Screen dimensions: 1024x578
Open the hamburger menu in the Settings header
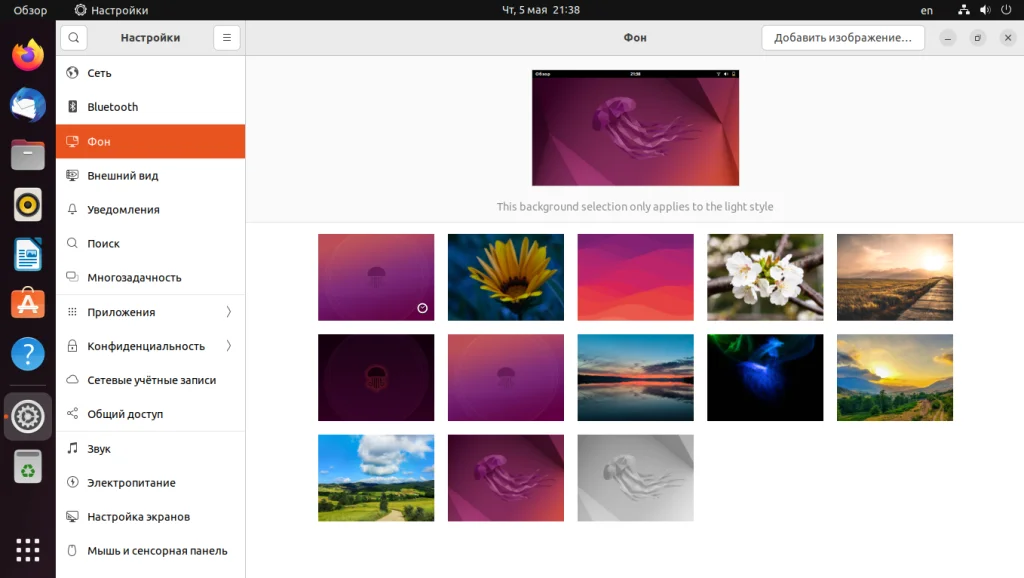coord(226,37)
